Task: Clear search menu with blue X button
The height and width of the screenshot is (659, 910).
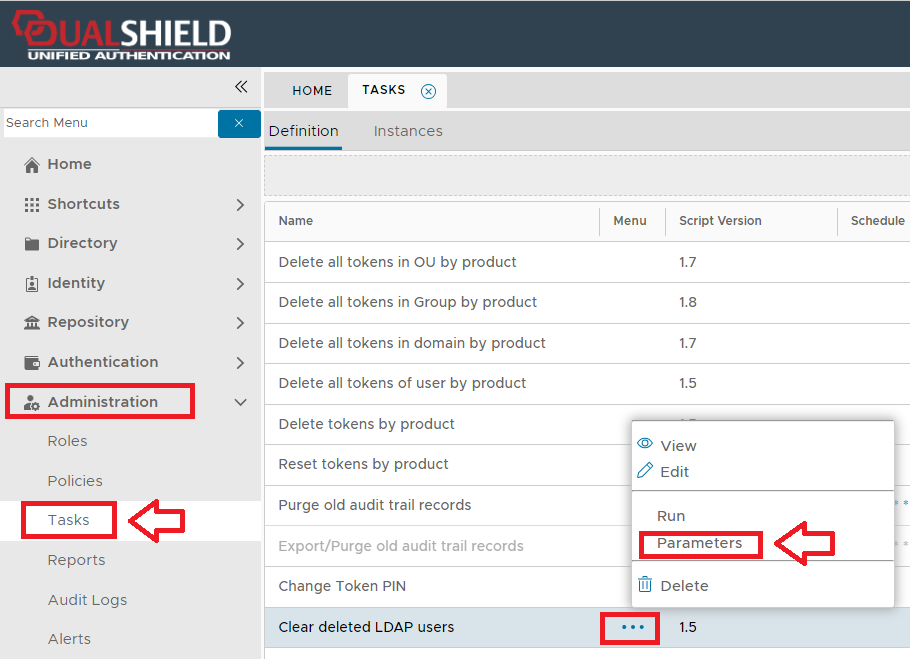Action: click(239, 123)
